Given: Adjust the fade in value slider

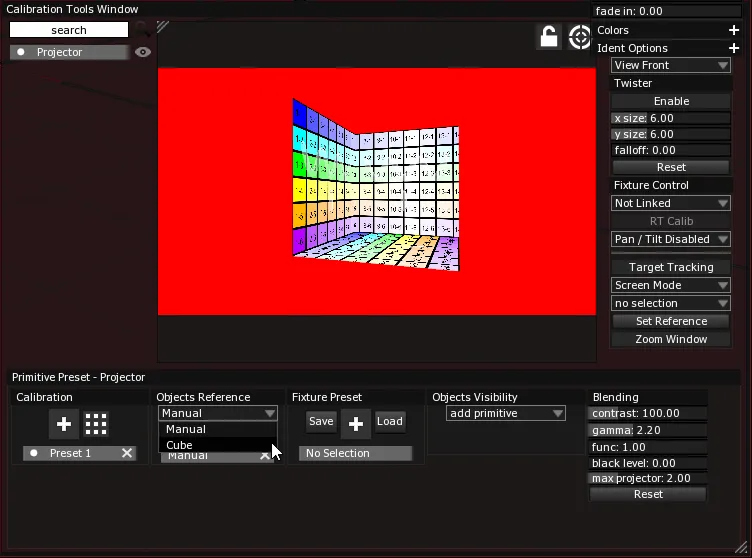Looking at the screenshot, I should click(666, 11).
